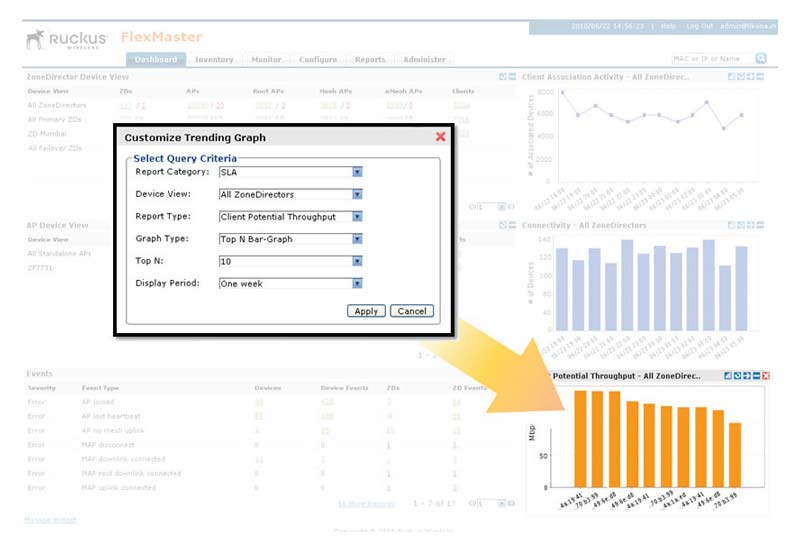Click the Cancel button
Viewport: 800px width, 549px height.
(412, 311)
